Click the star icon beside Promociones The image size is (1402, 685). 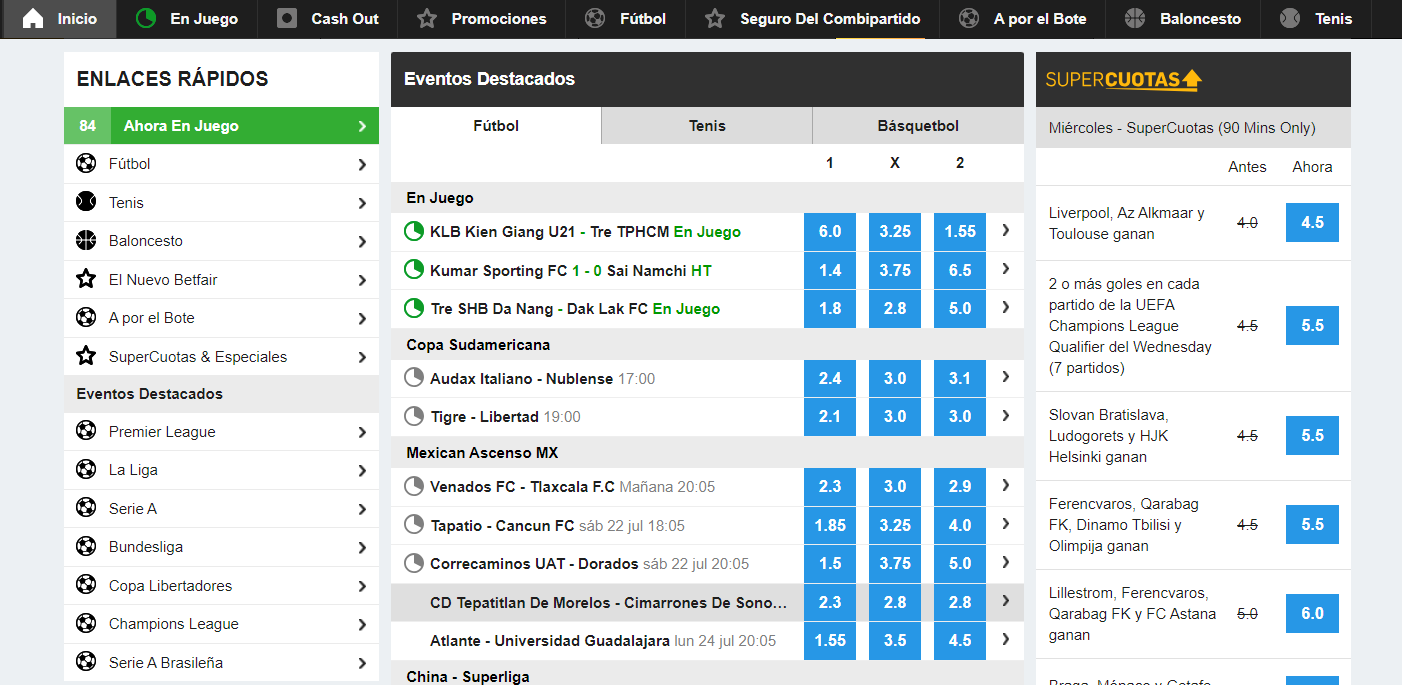click(x=427, y=18)
